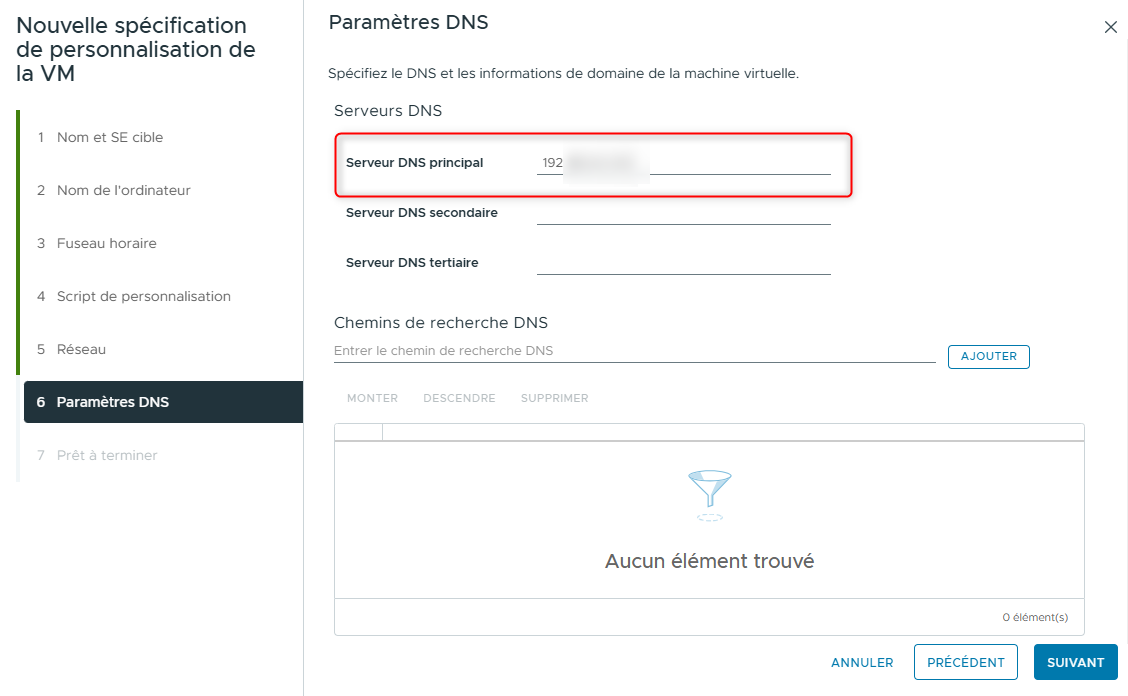This screenshot has height=696, width=1128.
Task: Click the Serveur DNS secondaire field
Action: [683, 212]
